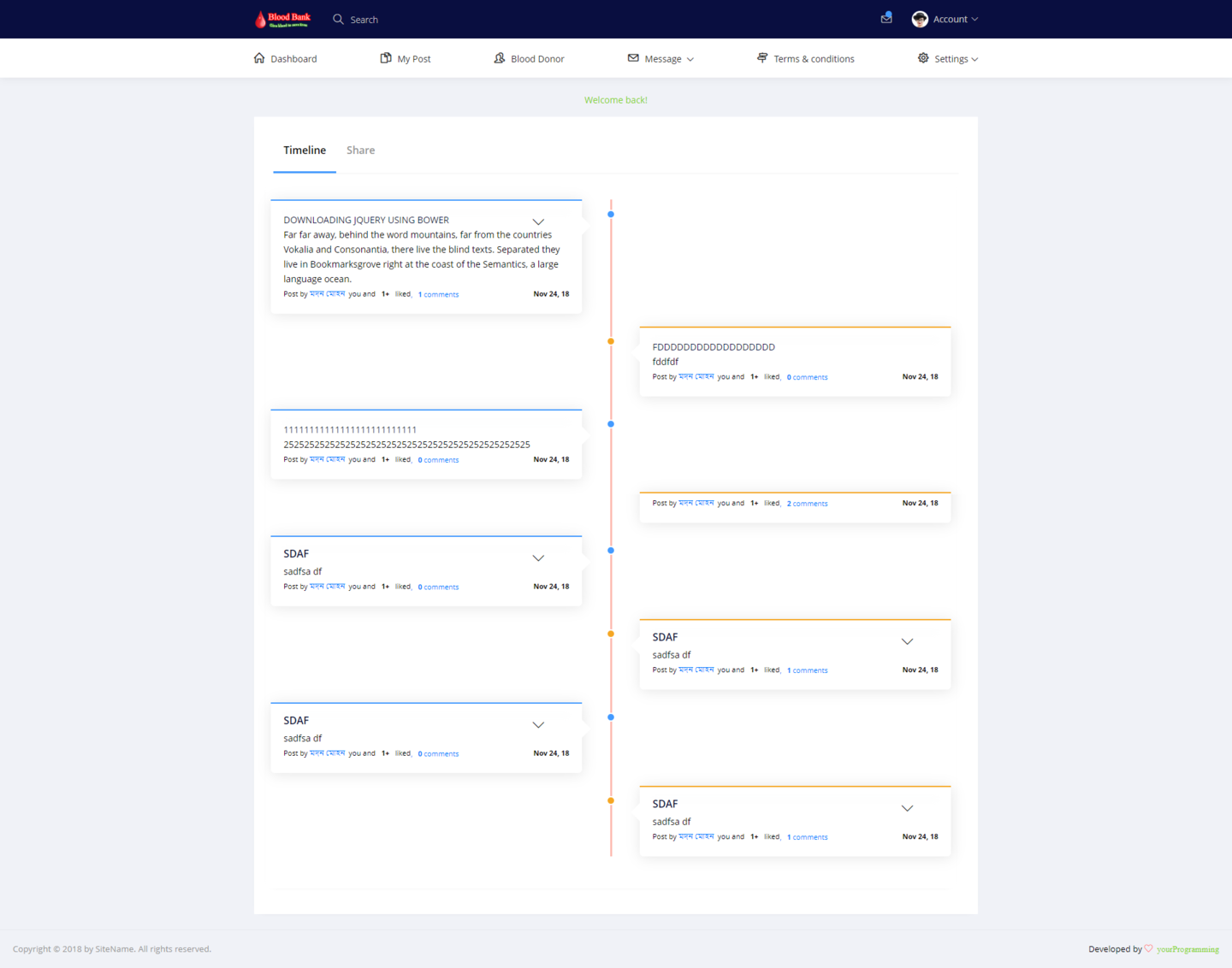The image size is (1232, 968).
Task: Click the Blood Bank logo
Action: click(282, 19)
